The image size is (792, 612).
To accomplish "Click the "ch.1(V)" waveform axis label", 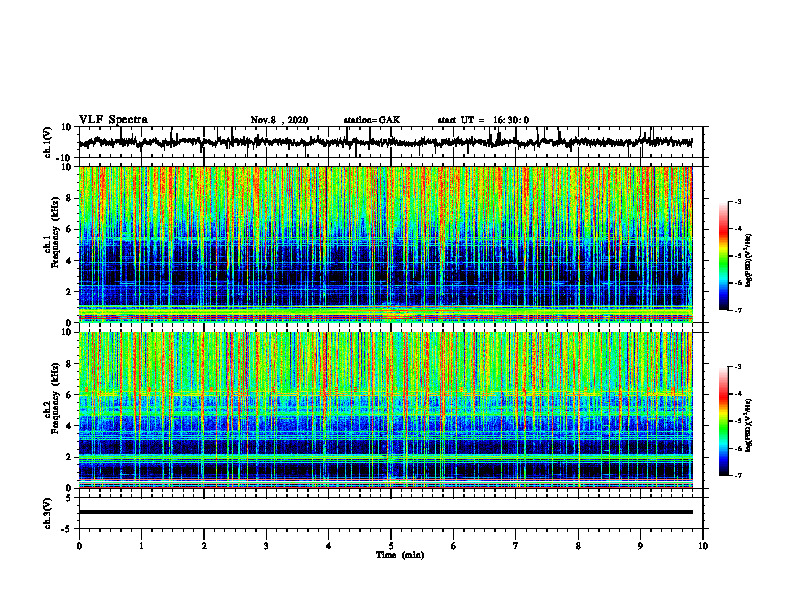I will point(47,142).
